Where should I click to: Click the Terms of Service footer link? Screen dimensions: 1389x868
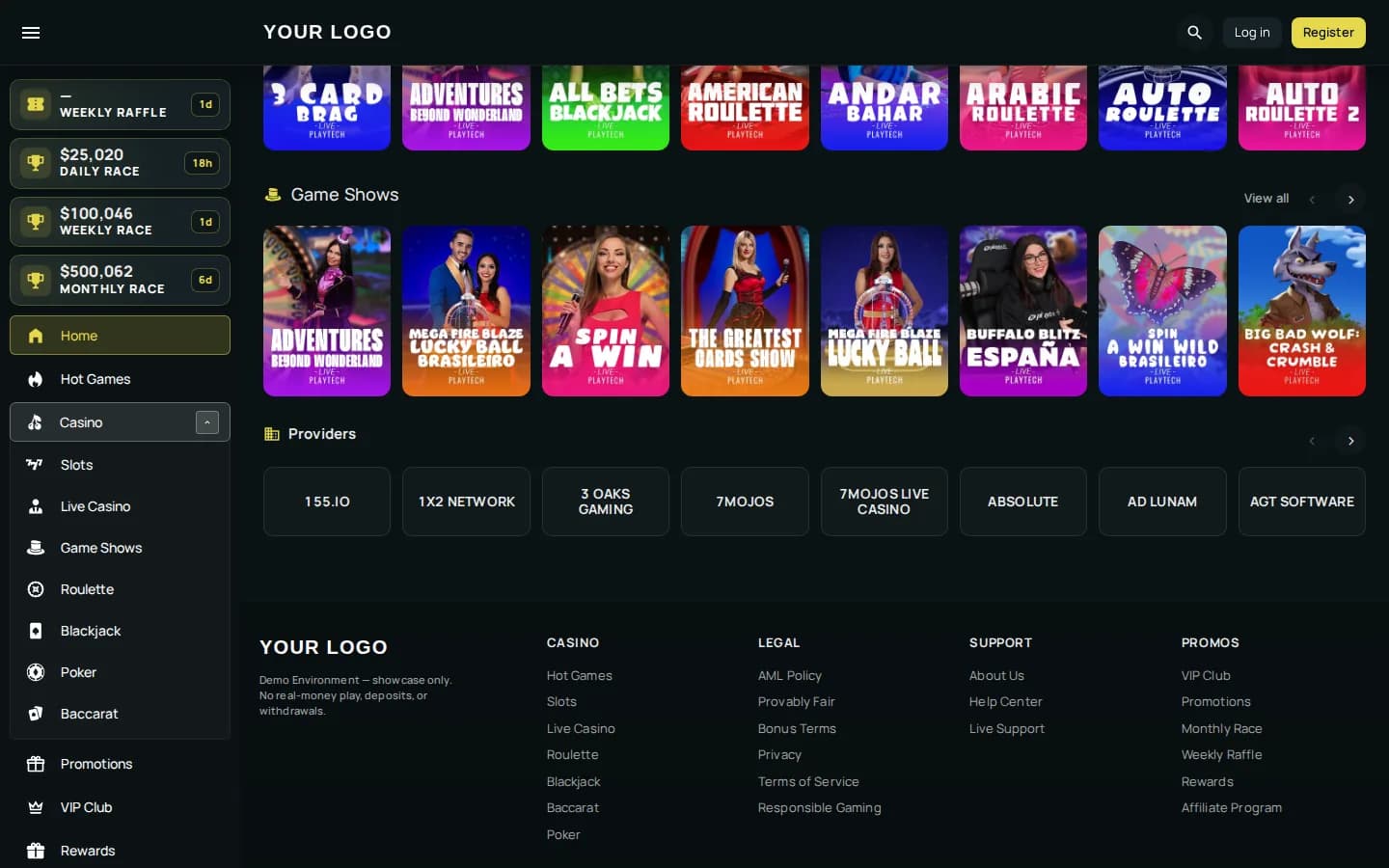click(808, 782)
